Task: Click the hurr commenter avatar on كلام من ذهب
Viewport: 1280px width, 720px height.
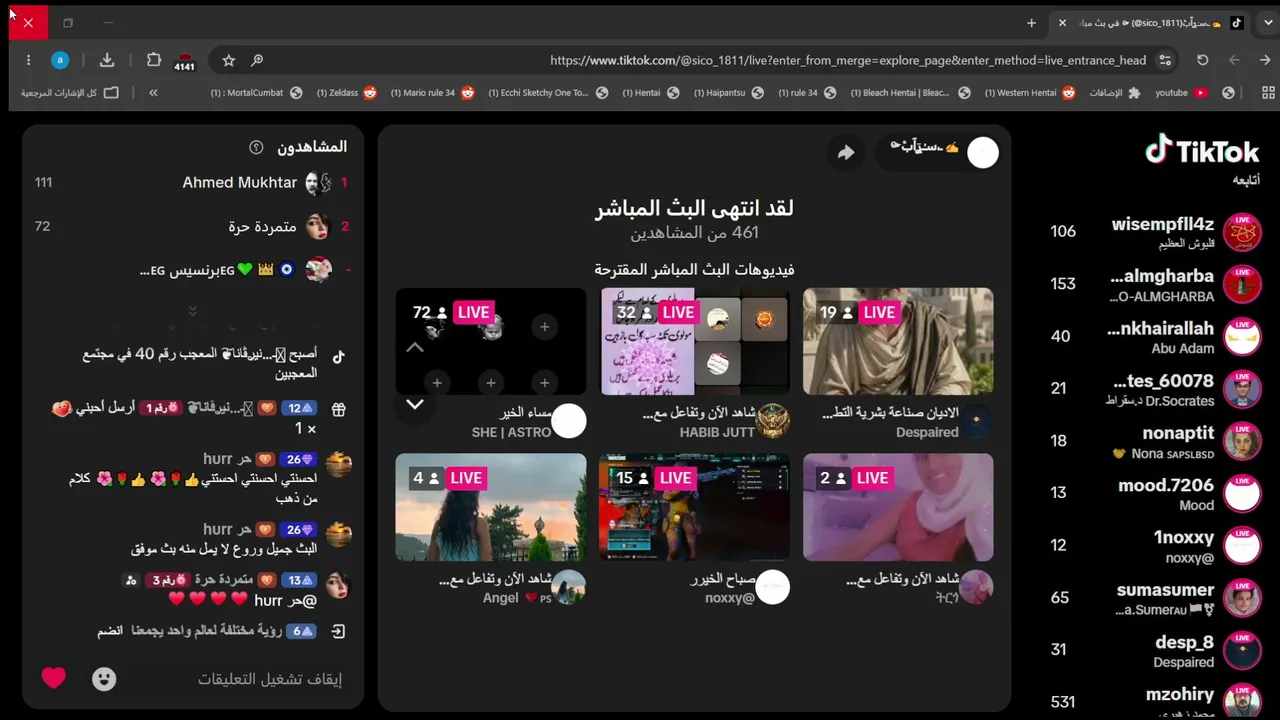Action: [339, 464]
